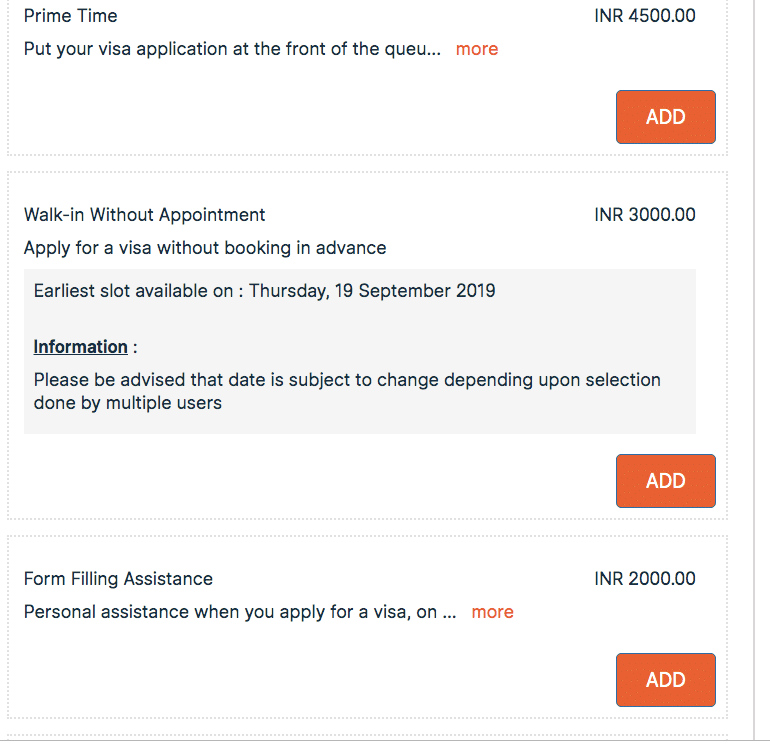The image size is (770, 744).
Task: Click the 'Personal assistance when you apply' text
Action: [239, 612]
